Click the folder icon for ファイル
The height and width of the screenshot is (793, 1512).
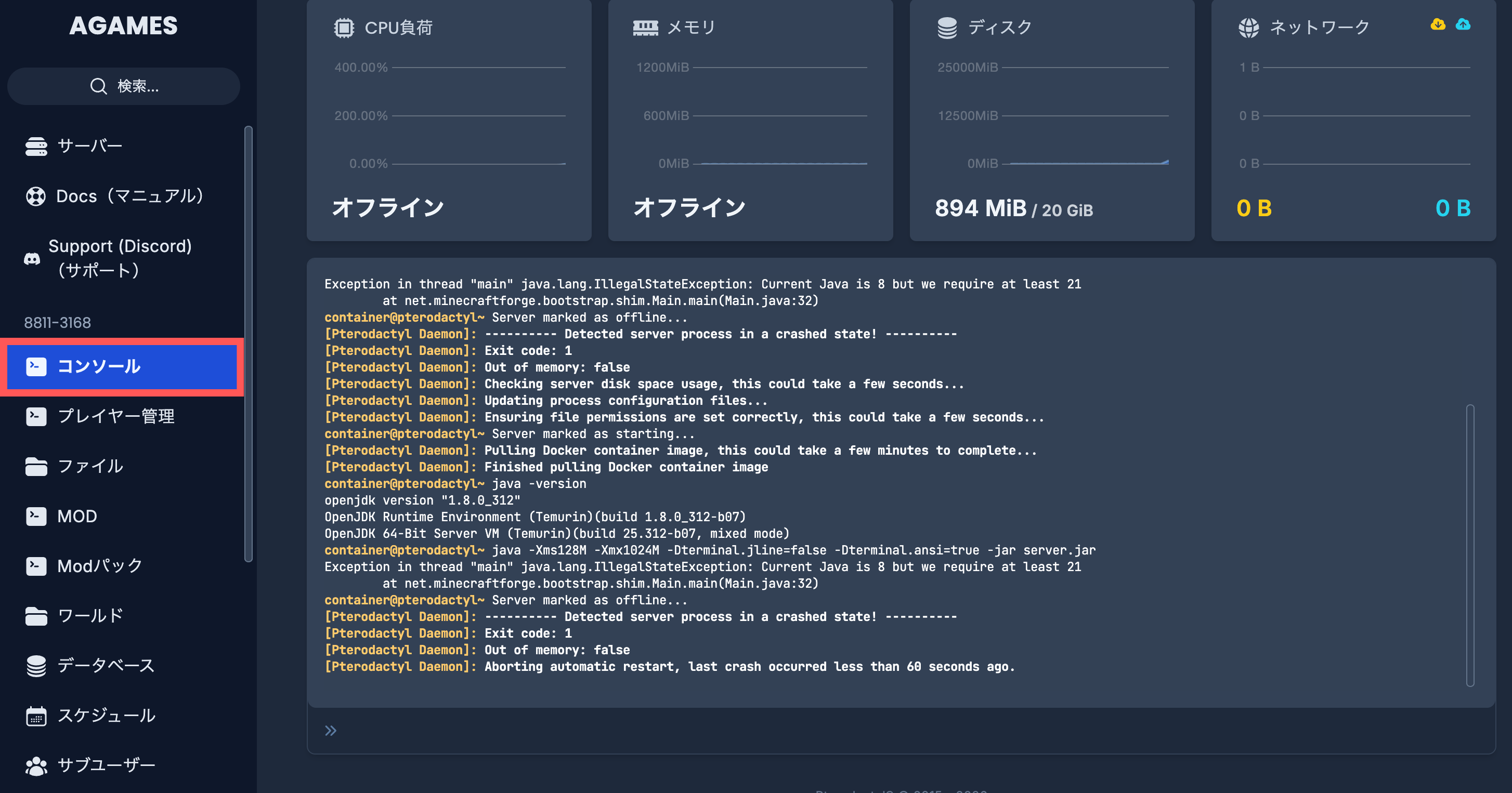tap(36, 466)
